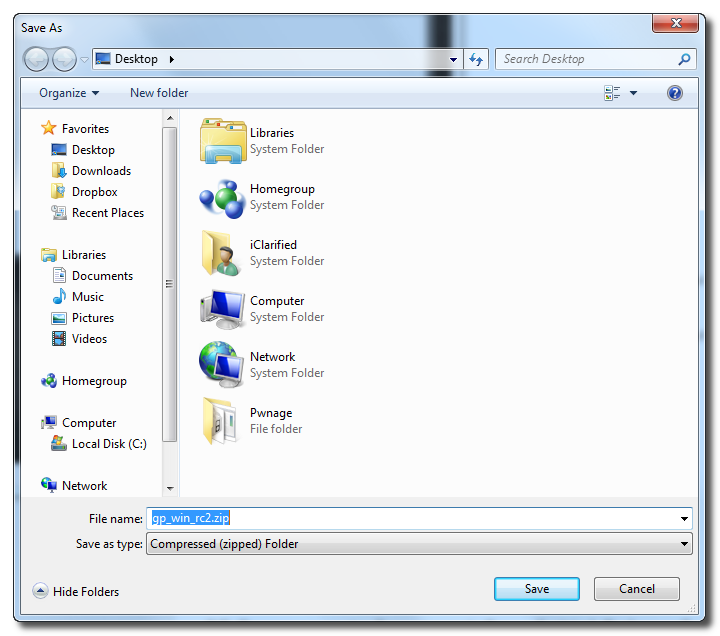
Task: Click the Save button
Action: 537,589
